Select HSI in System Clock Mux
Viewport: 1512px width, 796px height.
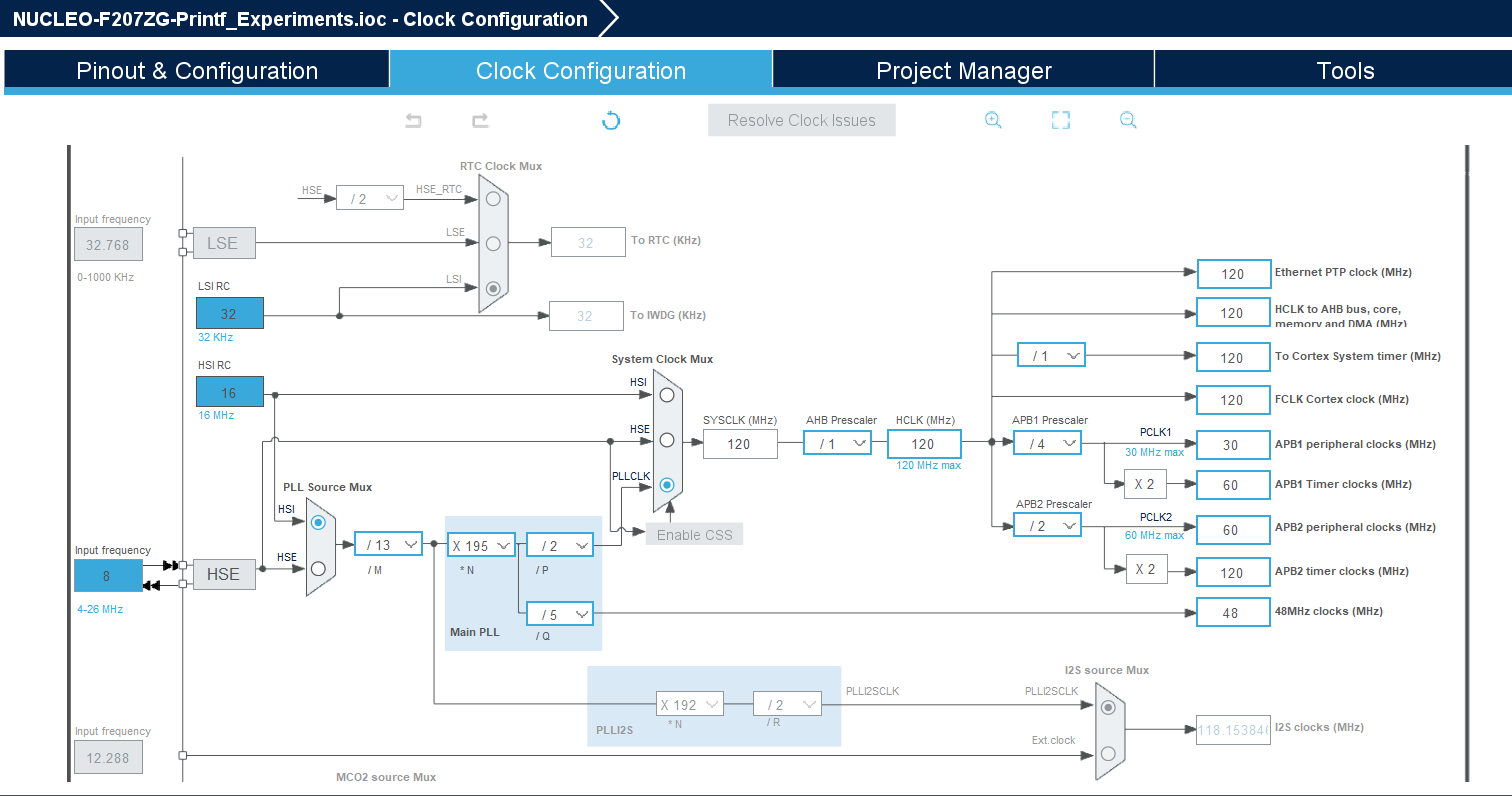pyautogui.click(x=666, y=395)
